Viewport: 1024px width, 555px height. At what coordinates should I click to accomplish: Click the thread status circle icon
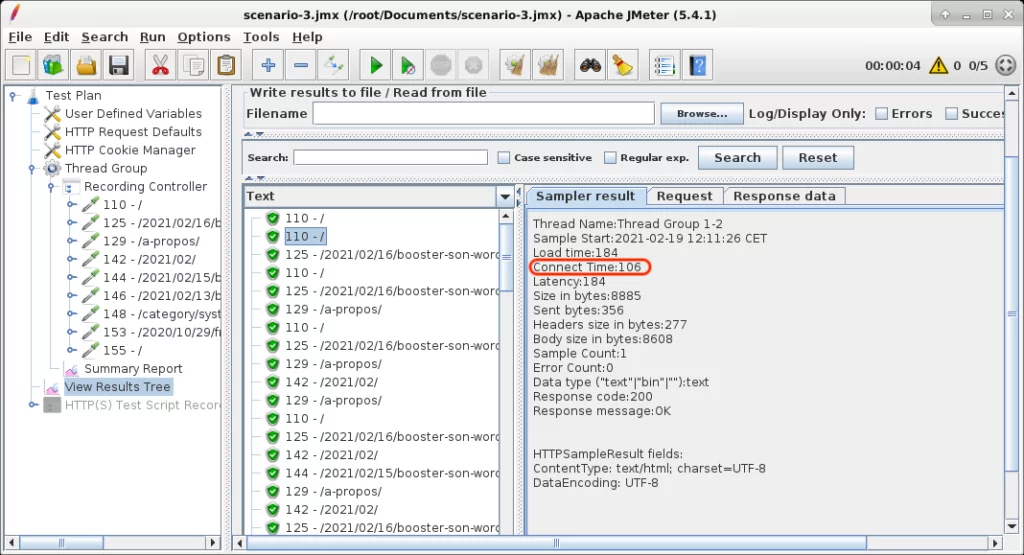tap(1006, 65)
